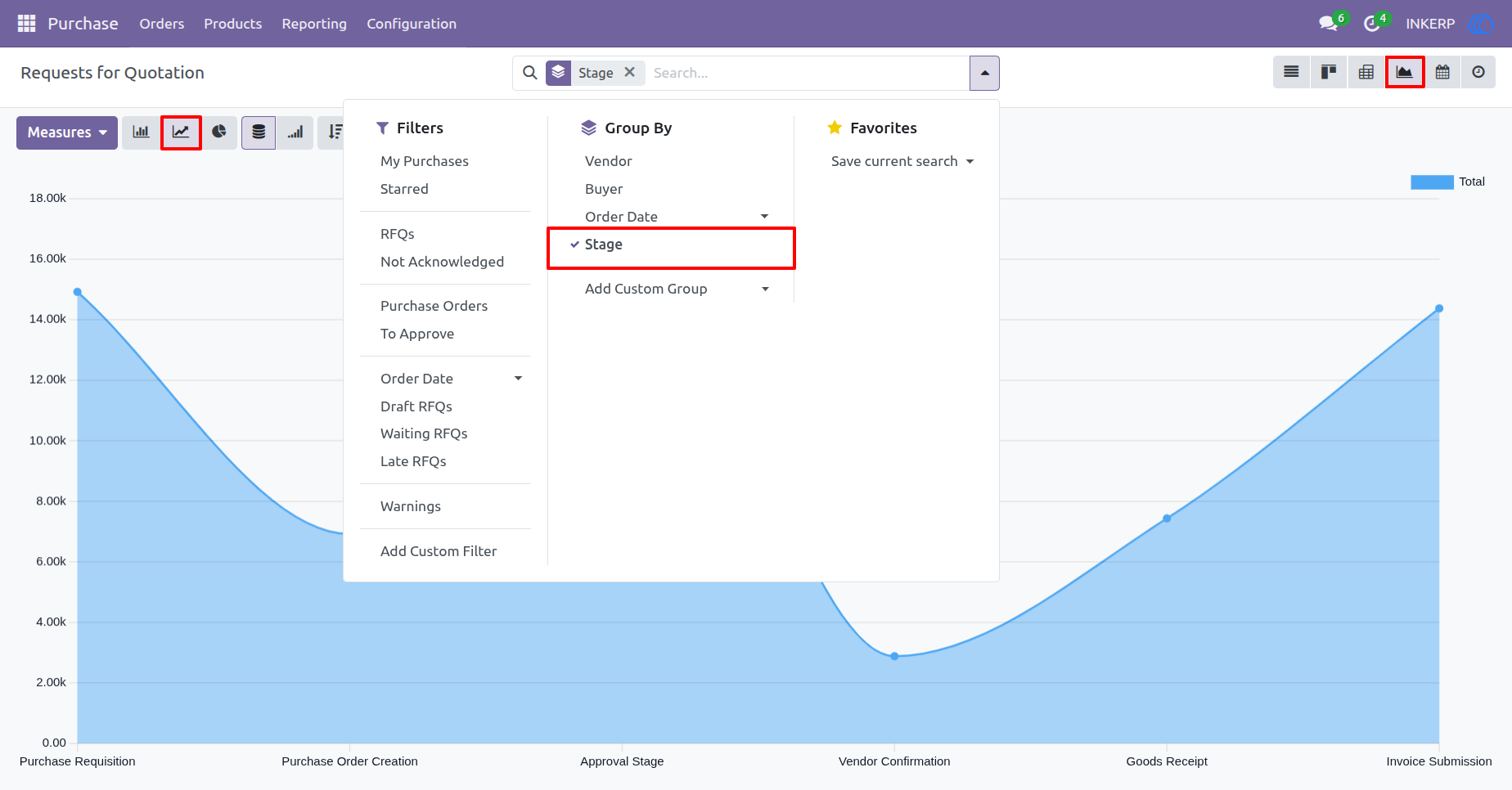Image resolution: width=1512 pixels, height=790 pixels.
Task: Open the Save current search dropdown
Action: coord(902,161)
